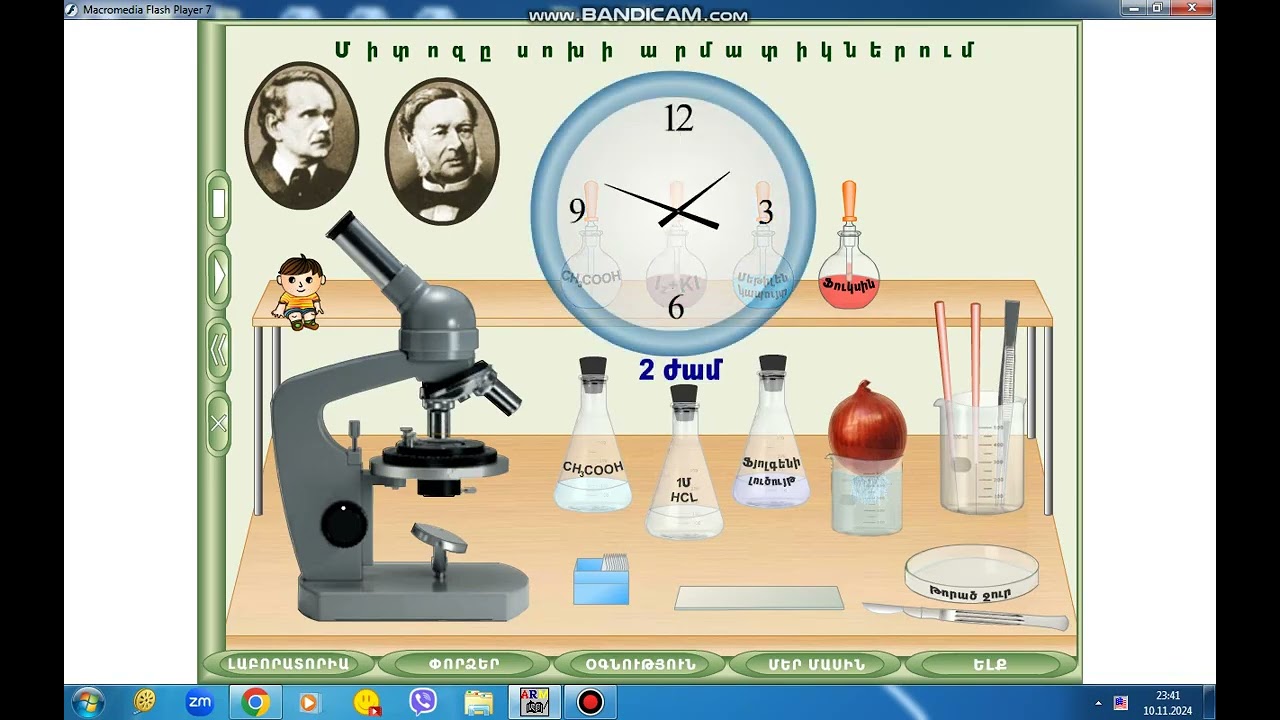Click the language flag in the system tray

click(x=1121, y=703)
